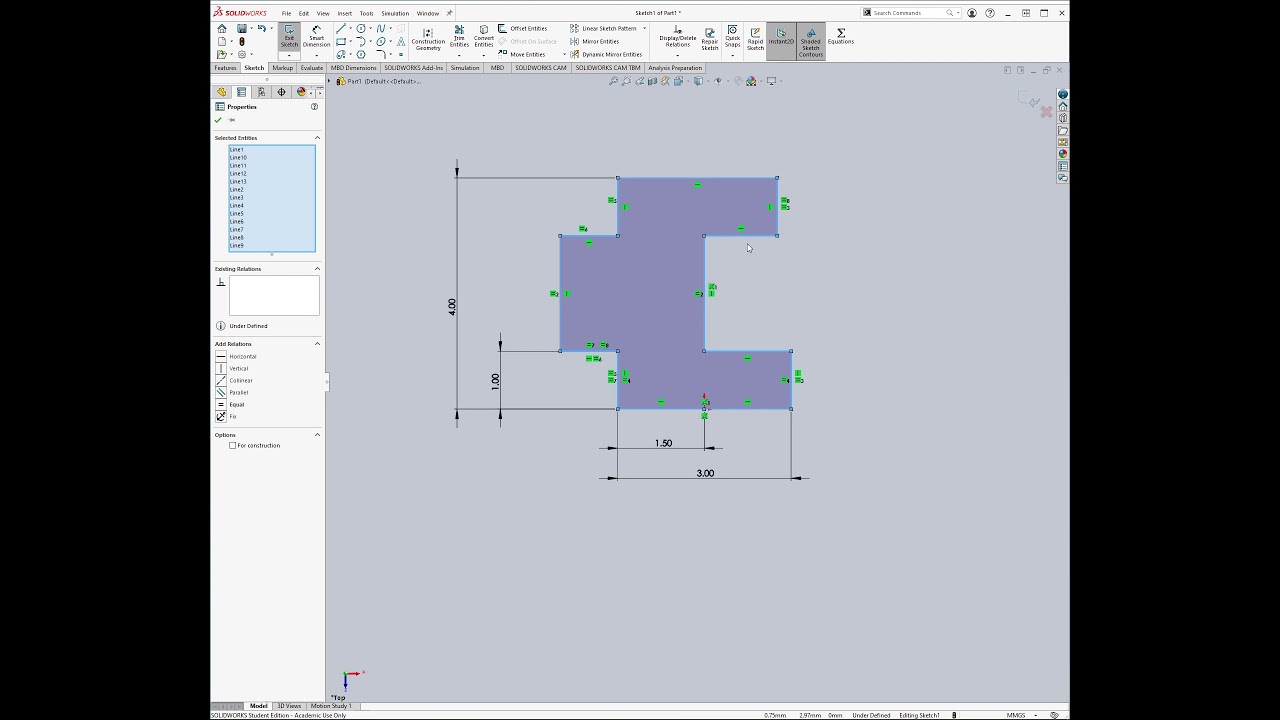Select the Spline sketch tool
The width and height of the screenshot is (1280, 720).
tap(381, 29)
